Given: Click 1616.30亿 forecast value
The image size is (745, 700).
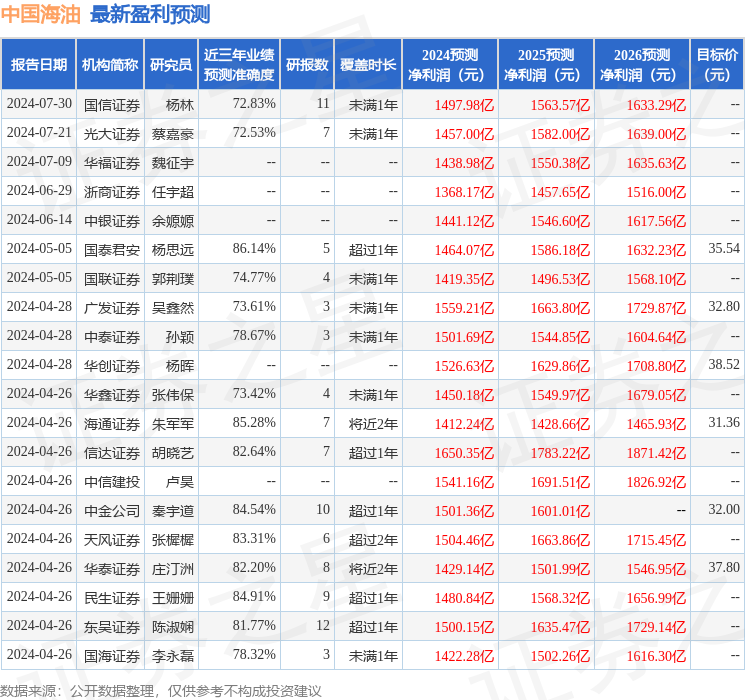Looking at the screenshot, I should (656, 656).
